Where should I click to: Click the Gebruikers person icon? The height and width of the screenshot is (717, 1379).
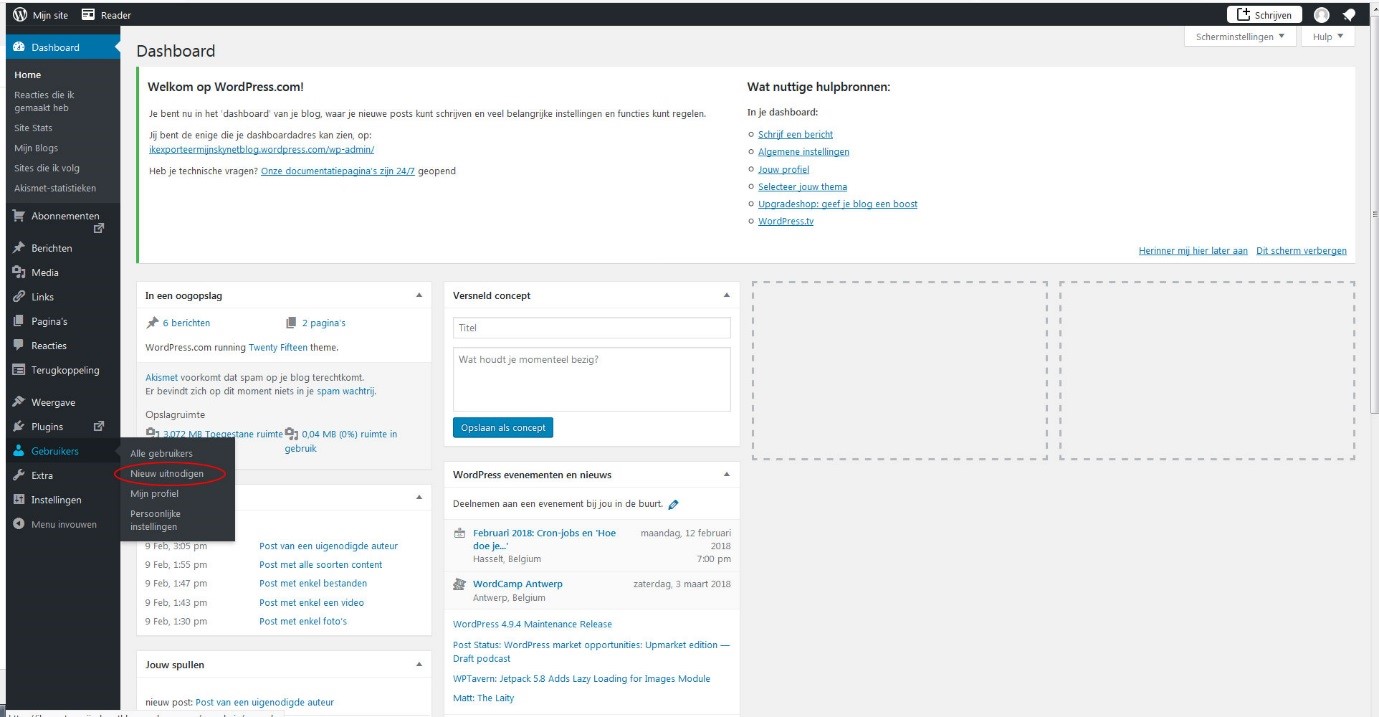click(19, 451)
